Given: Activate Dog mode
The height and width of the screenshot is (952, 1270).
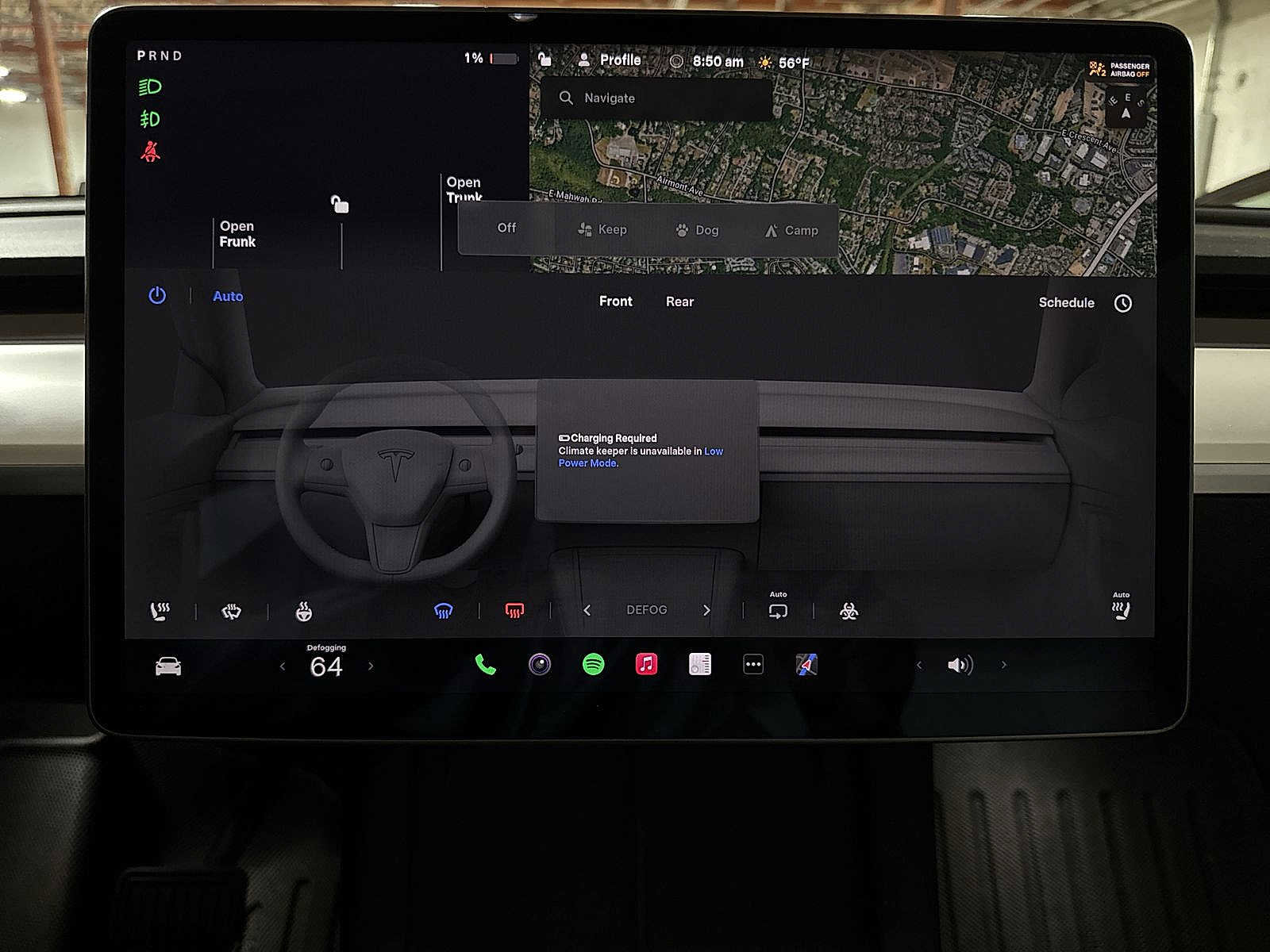Looking at the screenshot, I should [x=697, y=229].
